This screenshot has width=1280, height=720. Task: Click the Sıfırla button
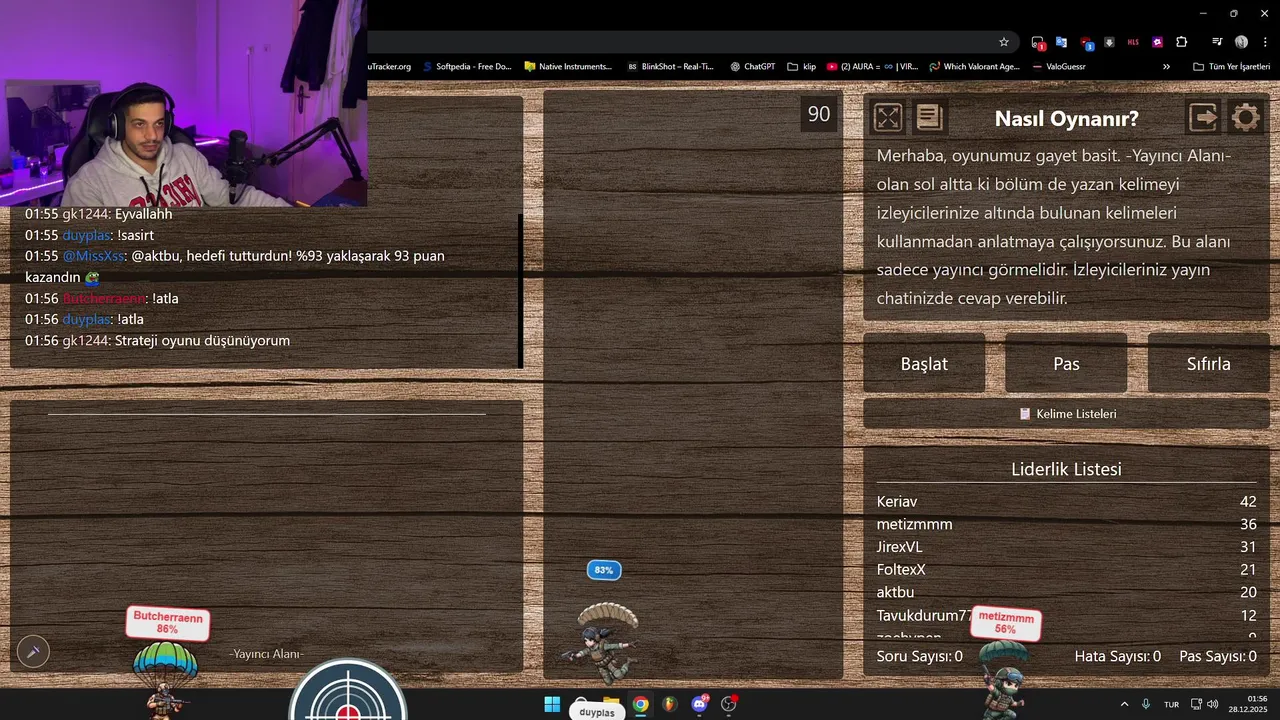coord(1208,364)
